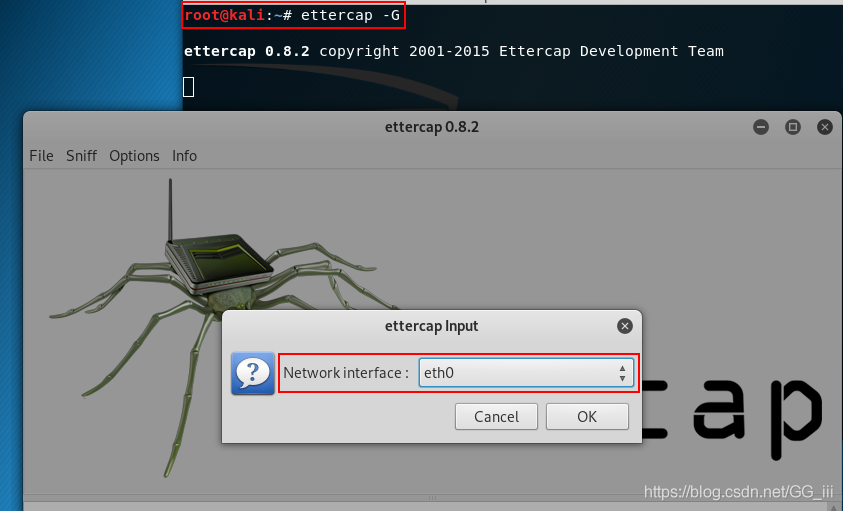Click the combo box up/down arrows
This screenshot has height=511, width=843.
622,373
